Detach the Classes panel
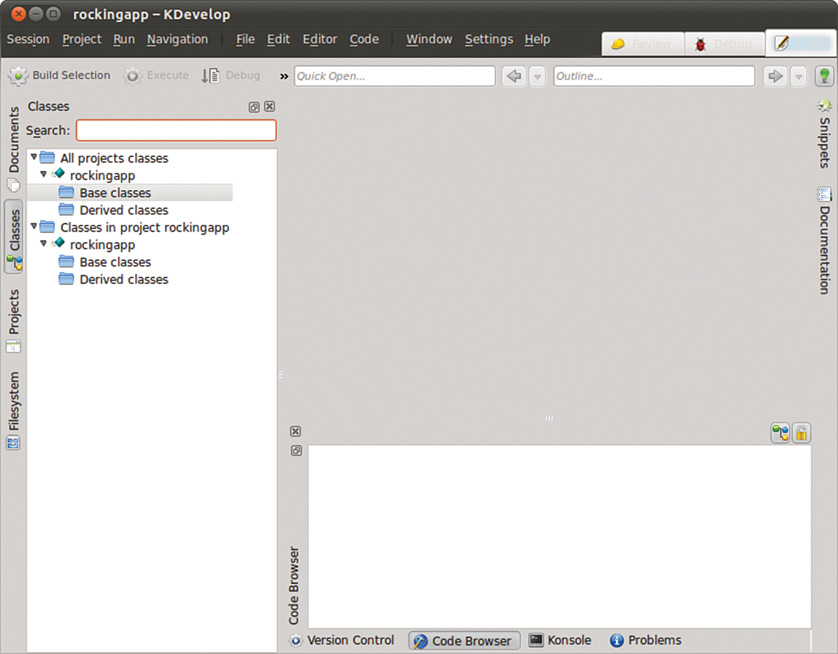 coord(254,107)
